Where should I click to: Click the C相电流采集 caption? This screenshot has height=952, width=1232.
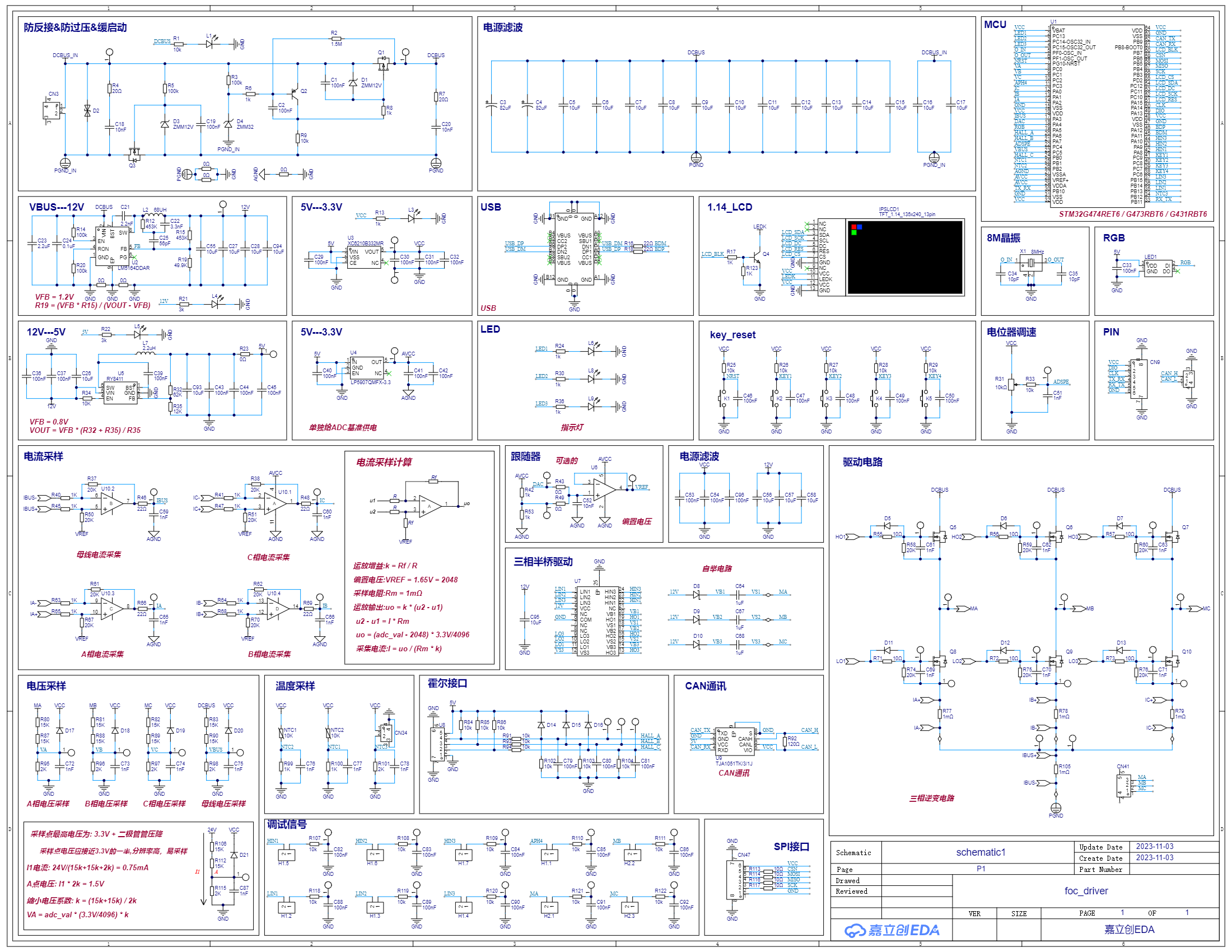tap(268, 558)
